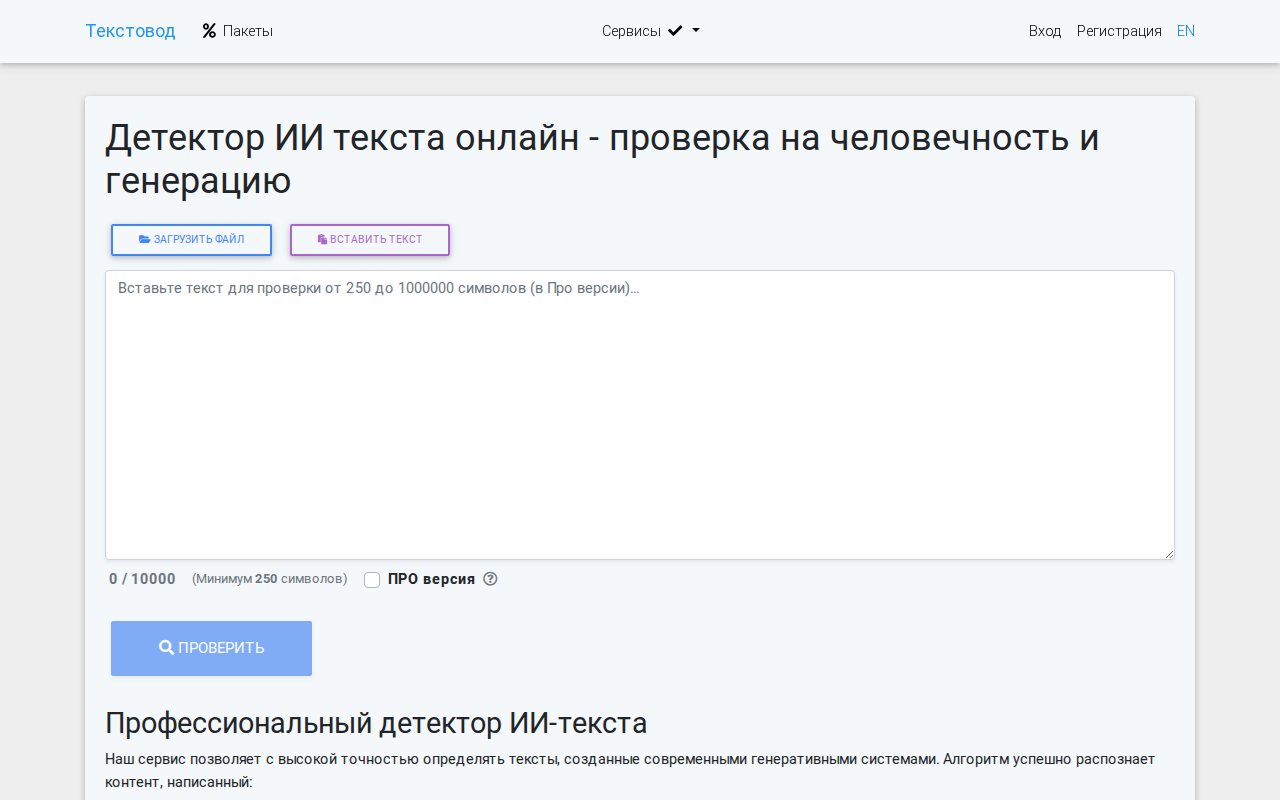Click the folder icon in Загрузить файл
This screenshot has height=800, width=1280.
point(144,240)
